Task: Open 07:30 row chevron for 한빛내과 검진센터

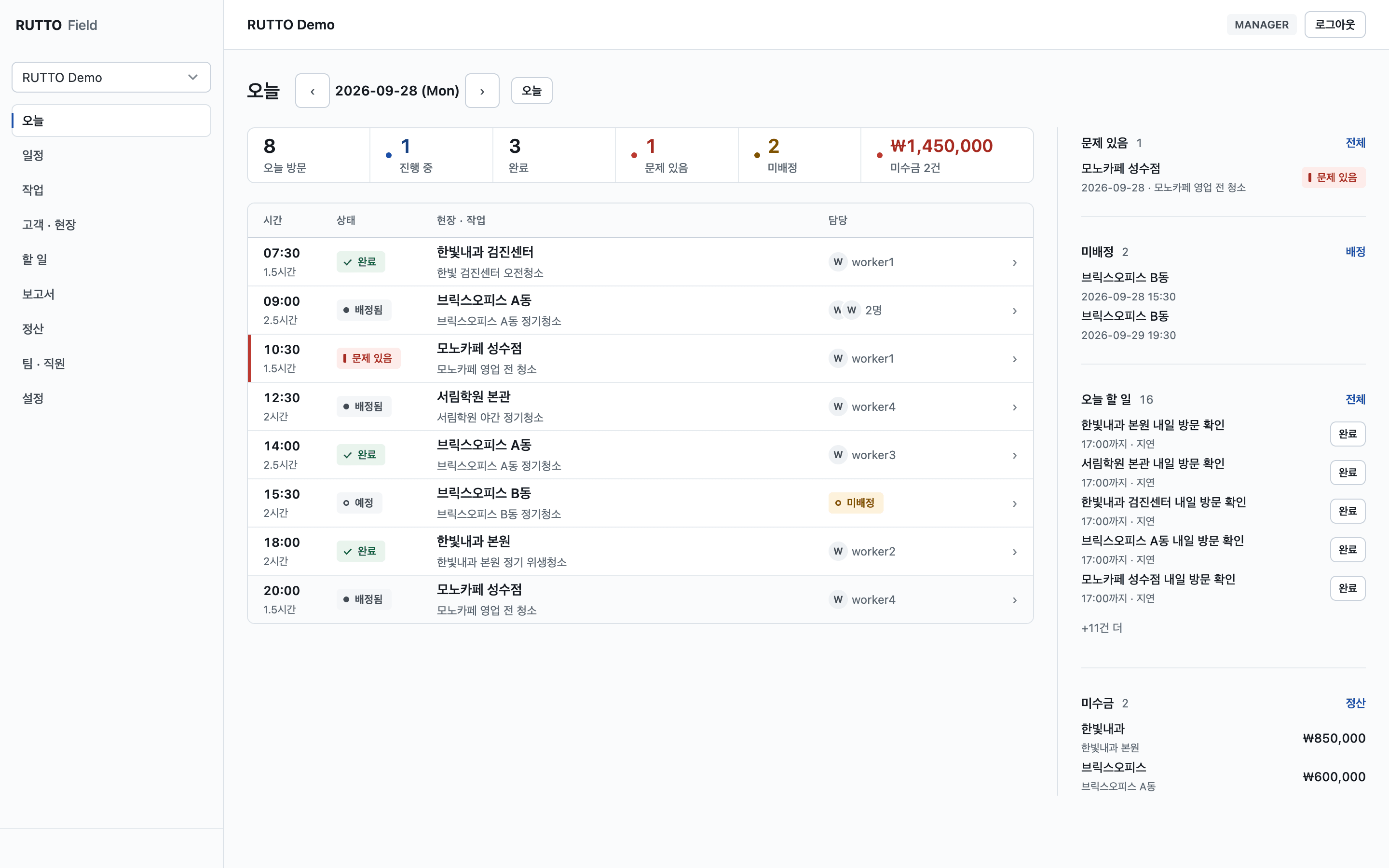Action: [1014, 262]
